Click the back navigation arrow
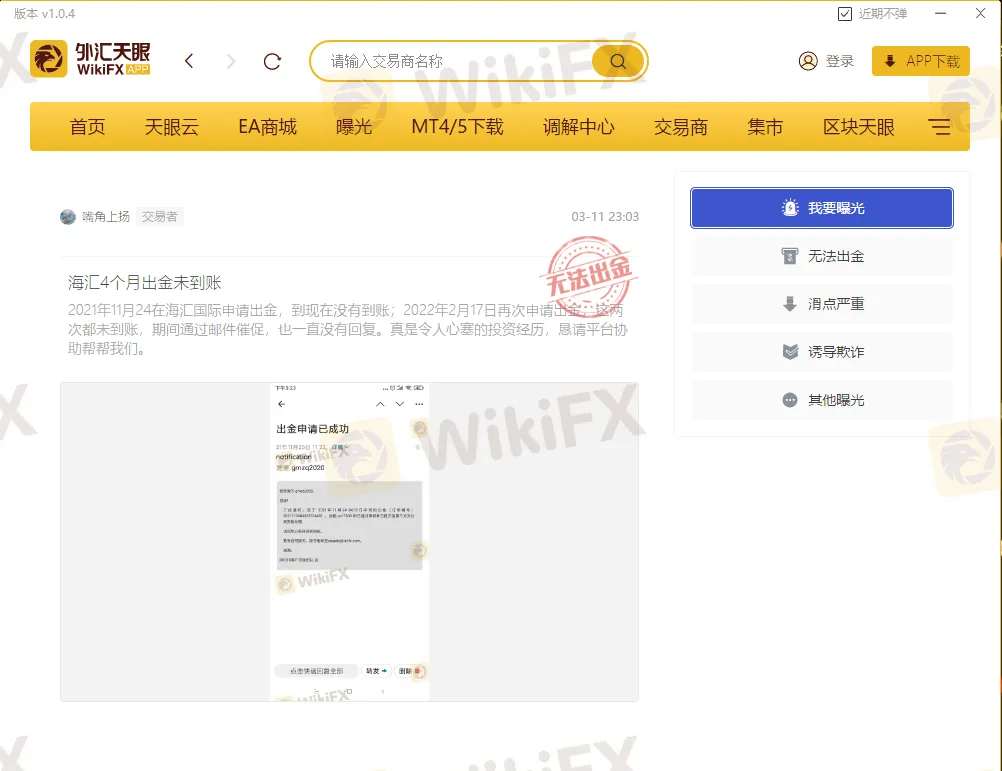1002x771 pixels. 189,60
